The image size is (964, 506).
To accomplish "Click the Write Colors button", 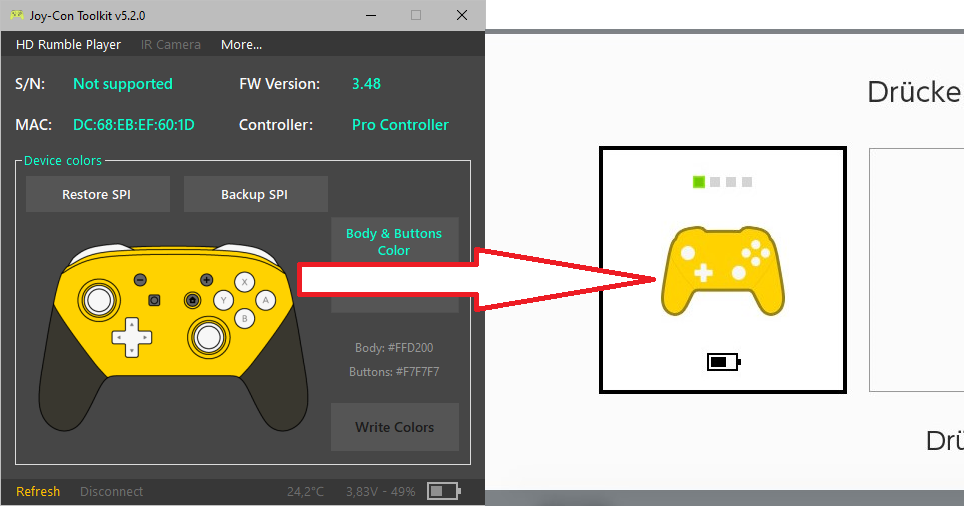I will 395,427.
